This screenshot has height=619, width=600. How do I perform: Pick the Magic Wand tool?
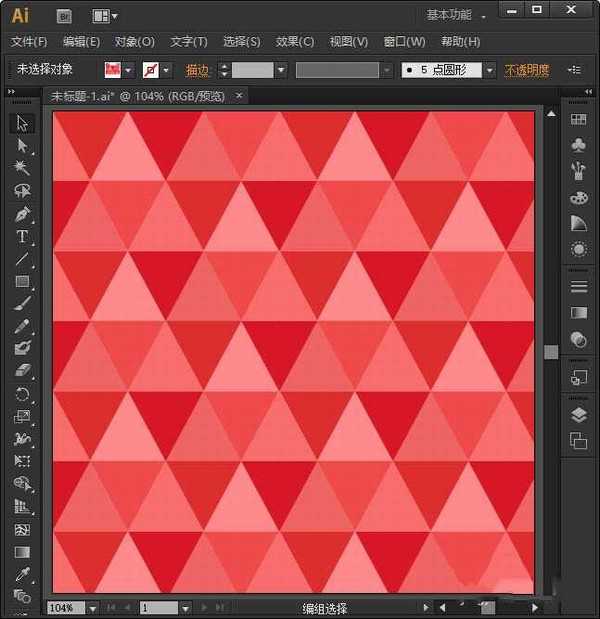point(22,168)
